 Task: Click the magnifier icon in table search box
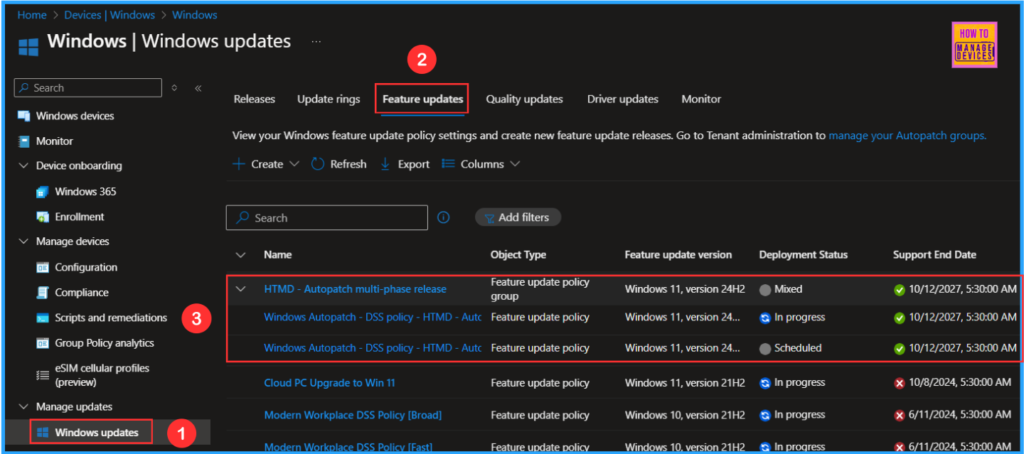(242, 218)
